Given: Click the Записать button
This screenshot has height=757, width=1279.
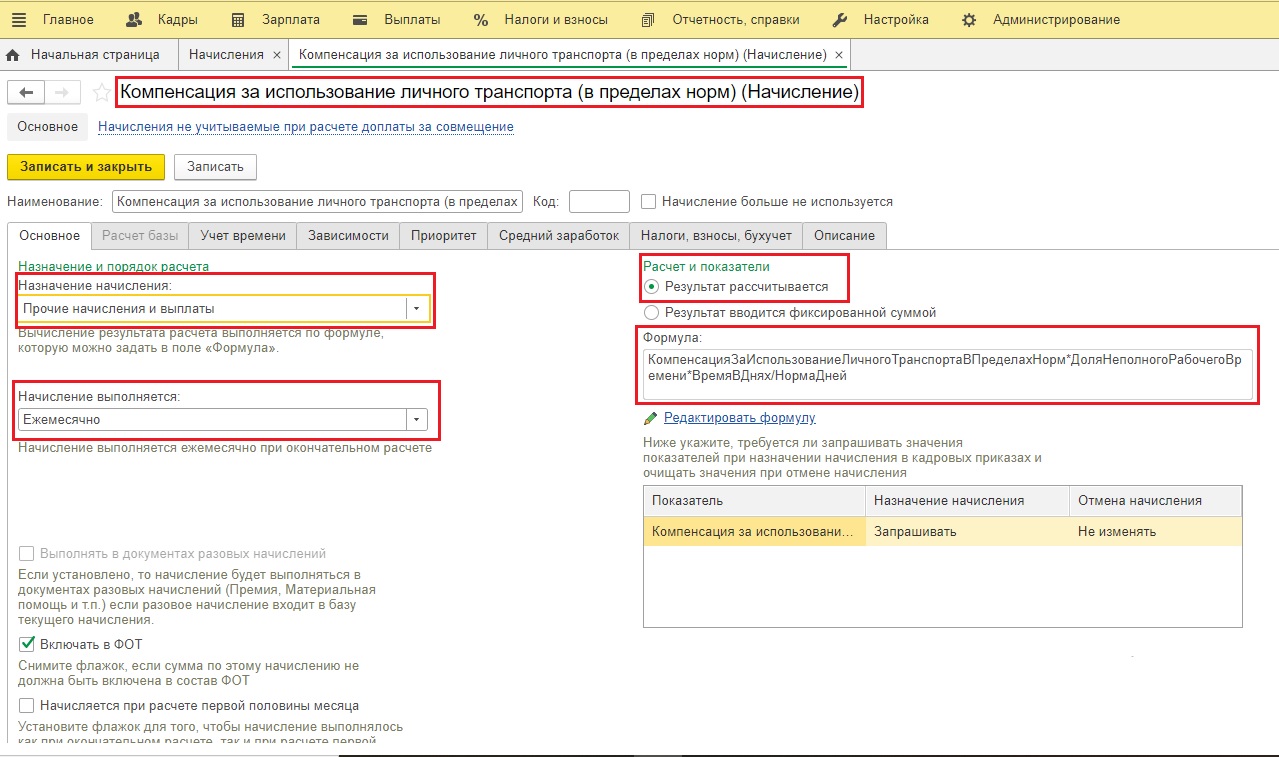Looking at the screenshot, I should tap(215, 166).
